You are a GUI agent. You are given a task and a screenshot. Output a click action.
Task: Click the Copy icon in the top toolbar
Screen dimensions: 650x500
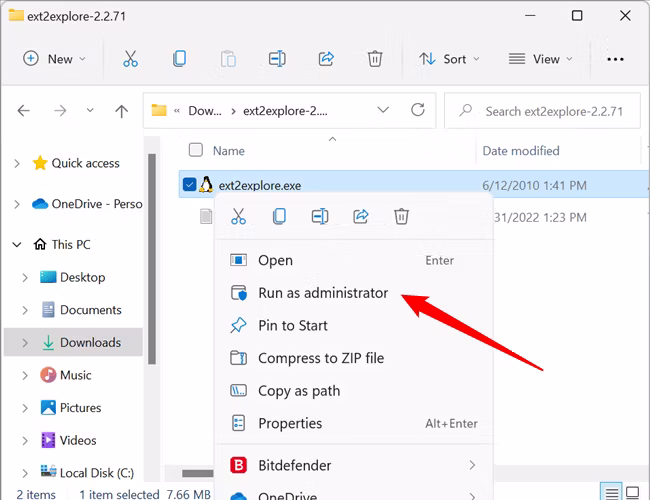tap(179, 59)
